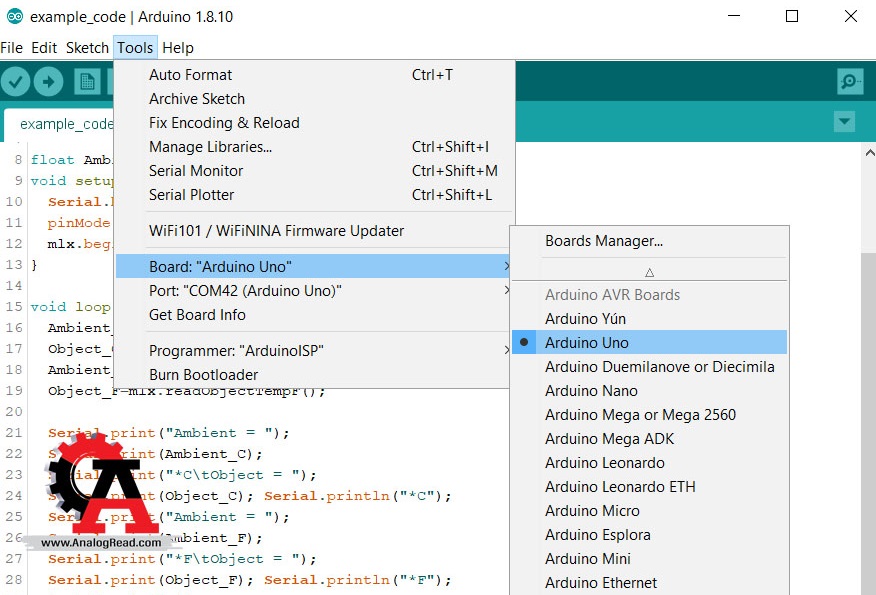876x595 pixels.
Task: Open WiFi101 / WiFiNINA Firmware Updater
Action: point(313,231)
